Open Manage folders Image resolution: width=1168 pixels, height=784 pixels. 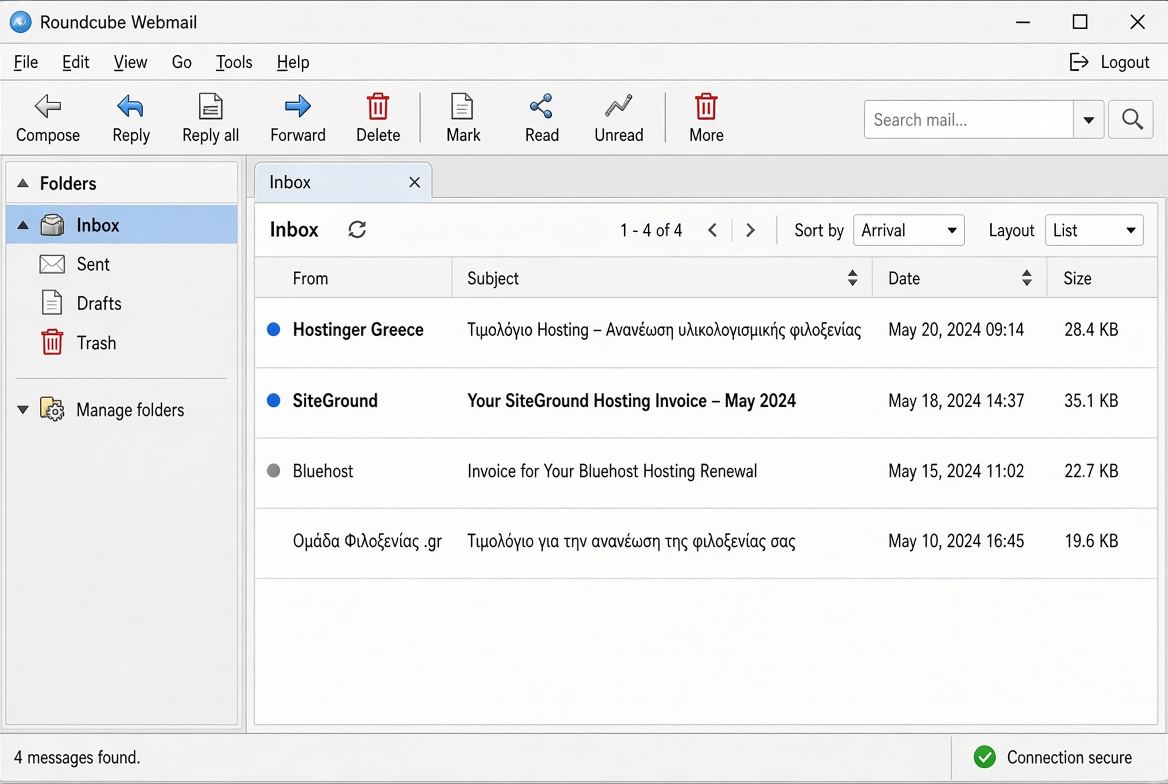130,410
